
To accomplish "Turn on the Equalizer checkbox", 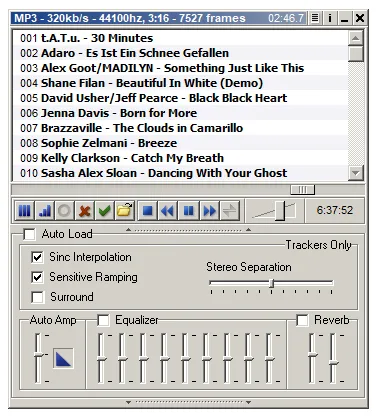I will pyautogui.click(x=103, y=320).
